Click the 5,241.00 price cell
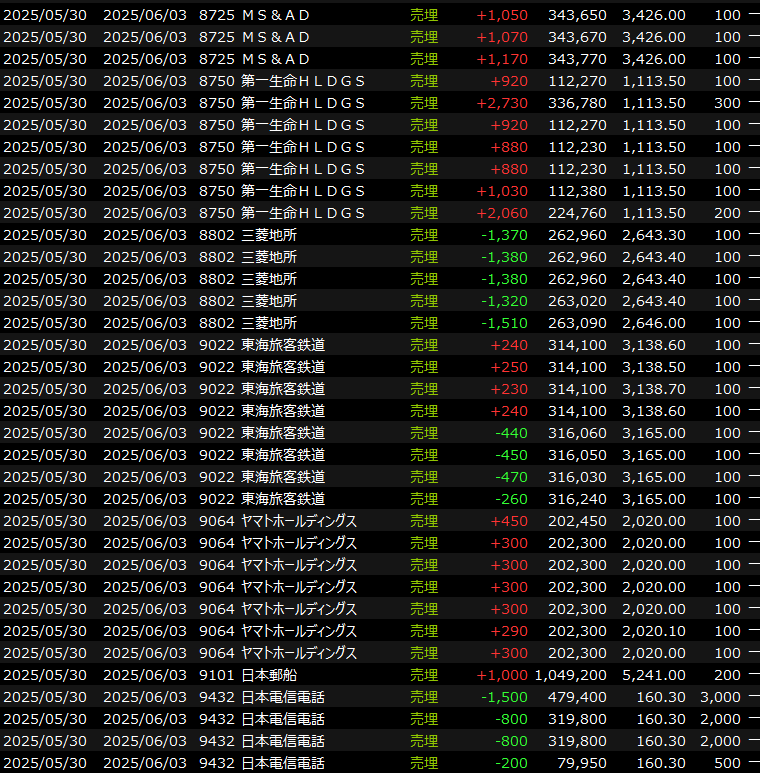This screenshot has height=773, width=760. click(653, 675)
